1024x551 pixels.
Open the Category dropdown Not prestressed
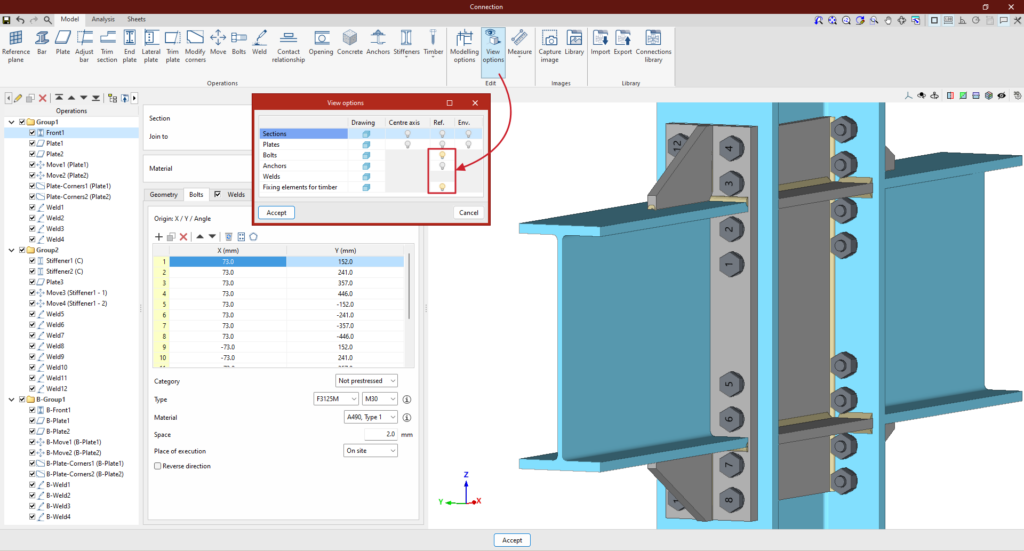(x=367, y=380)
